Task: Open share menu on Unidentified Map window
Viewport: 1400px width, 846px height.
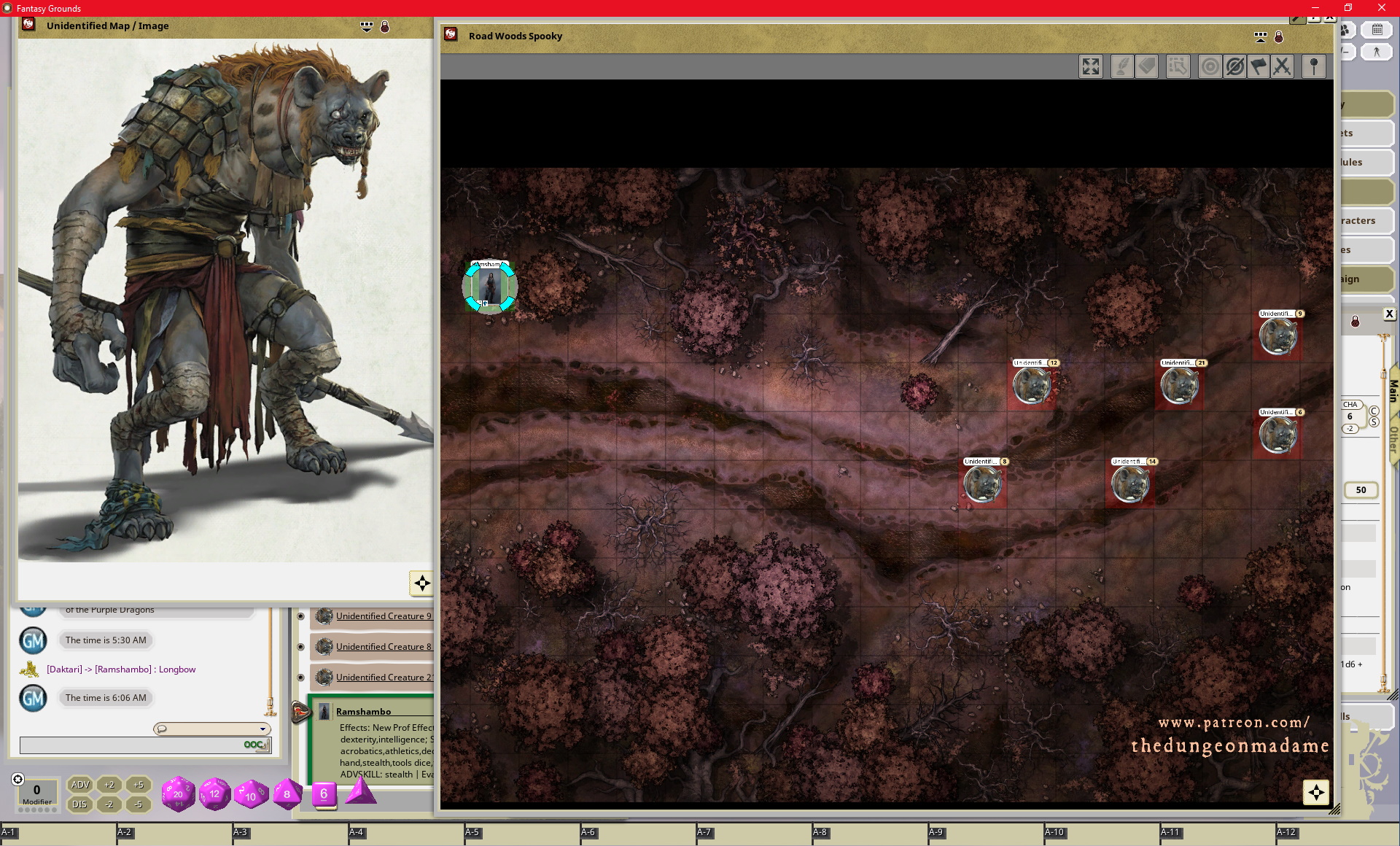Action: coord(367,26)
